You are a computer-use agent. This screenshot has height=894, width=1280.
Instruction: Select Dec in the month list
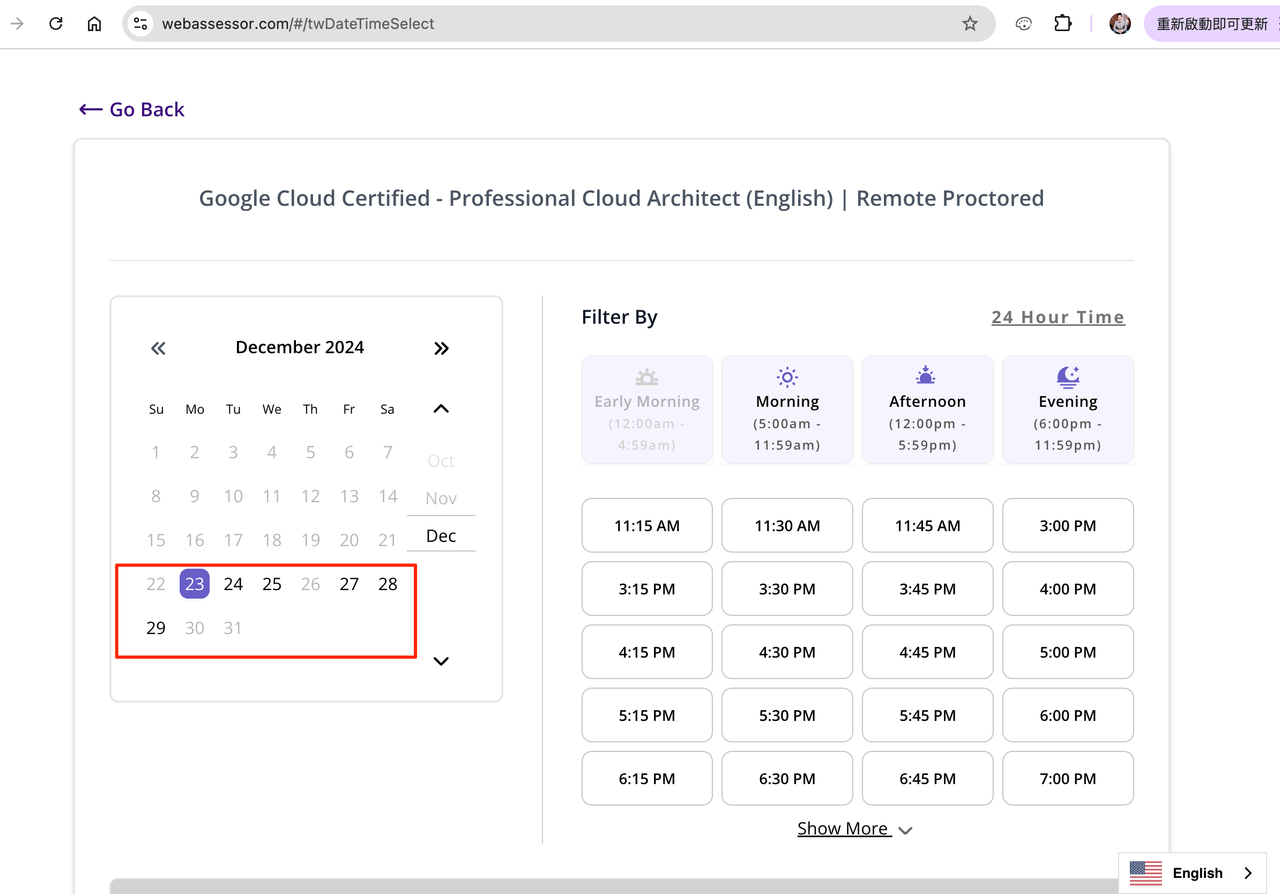click(441, 536)
